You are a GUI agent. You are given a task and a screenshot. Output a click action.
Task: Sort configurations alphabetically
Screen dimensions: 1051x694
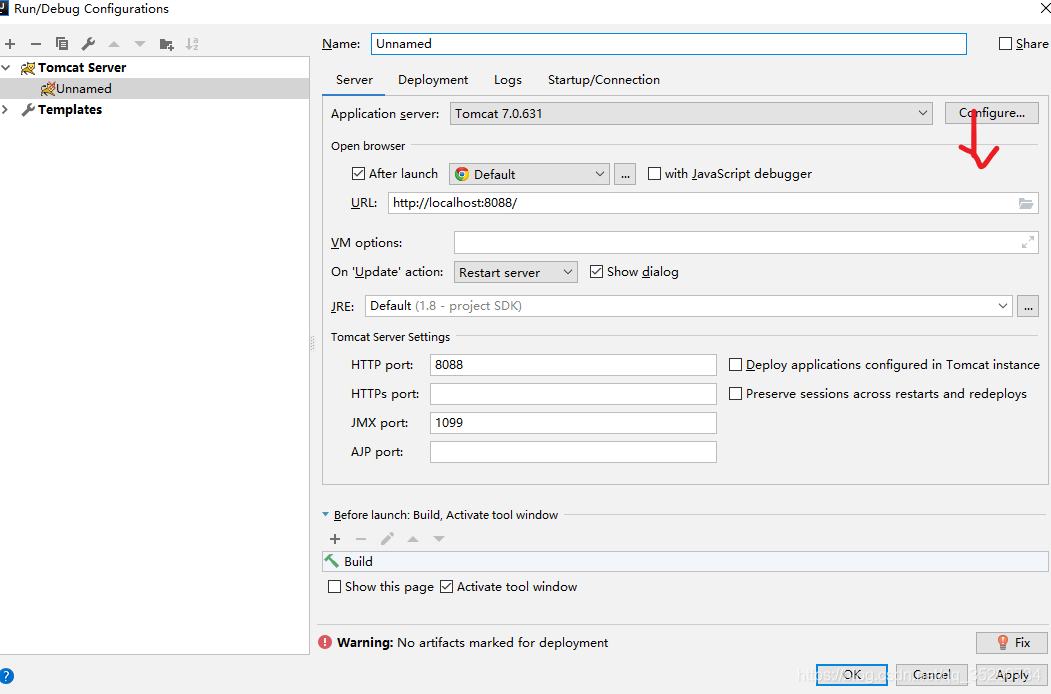click(192, 44)
